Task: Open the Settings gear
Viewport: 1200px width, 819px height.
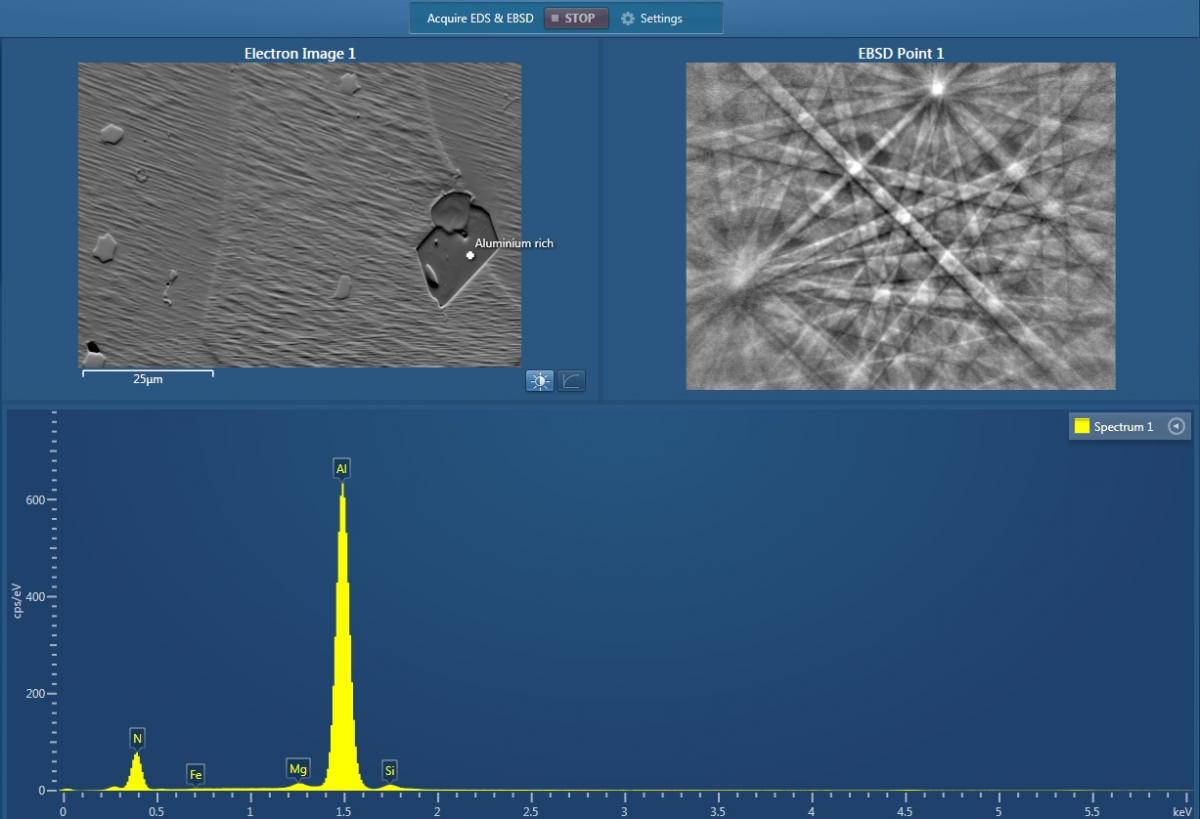Action: [627, 17]
